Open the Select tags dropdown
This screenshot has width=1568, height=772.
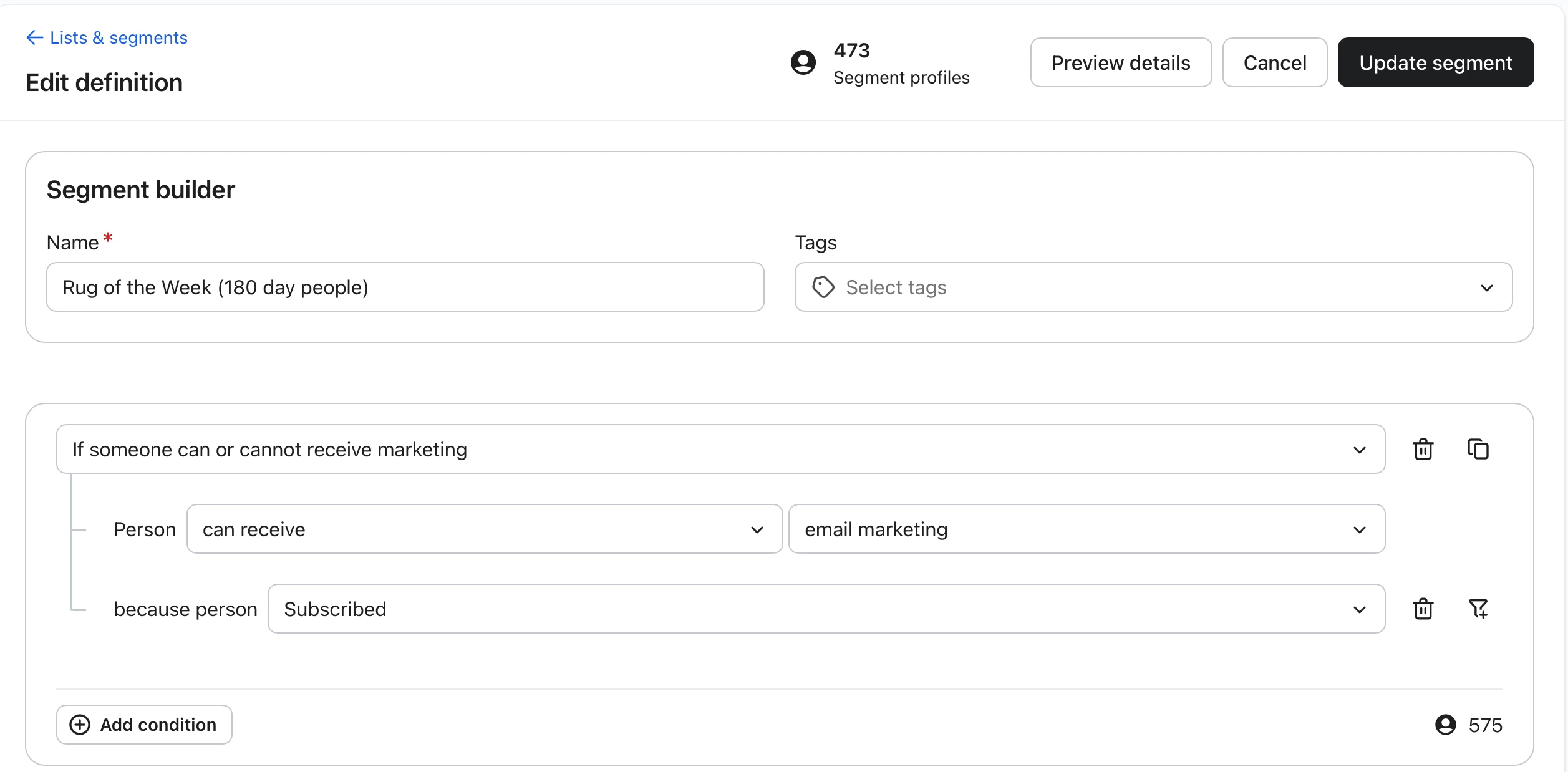1153,287
